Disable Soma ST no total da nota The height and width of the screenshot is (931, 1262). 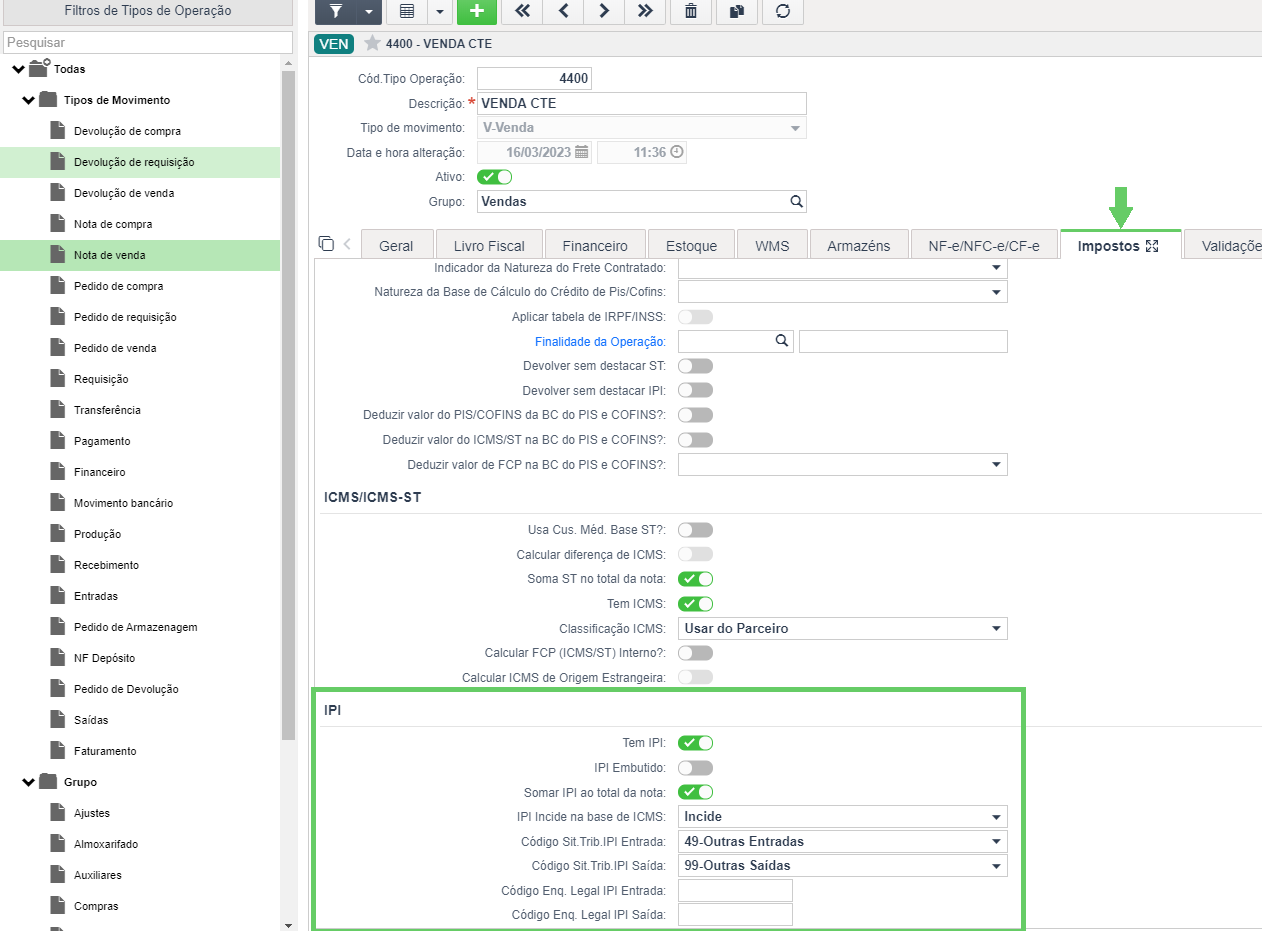pyautogui.click(x=695, y=579)
